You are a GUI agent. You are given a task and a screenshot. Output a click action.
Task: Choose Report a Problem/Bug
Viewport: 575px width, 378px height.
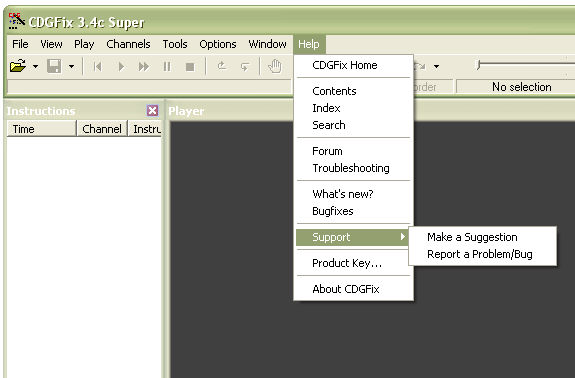tap(483, 254)
